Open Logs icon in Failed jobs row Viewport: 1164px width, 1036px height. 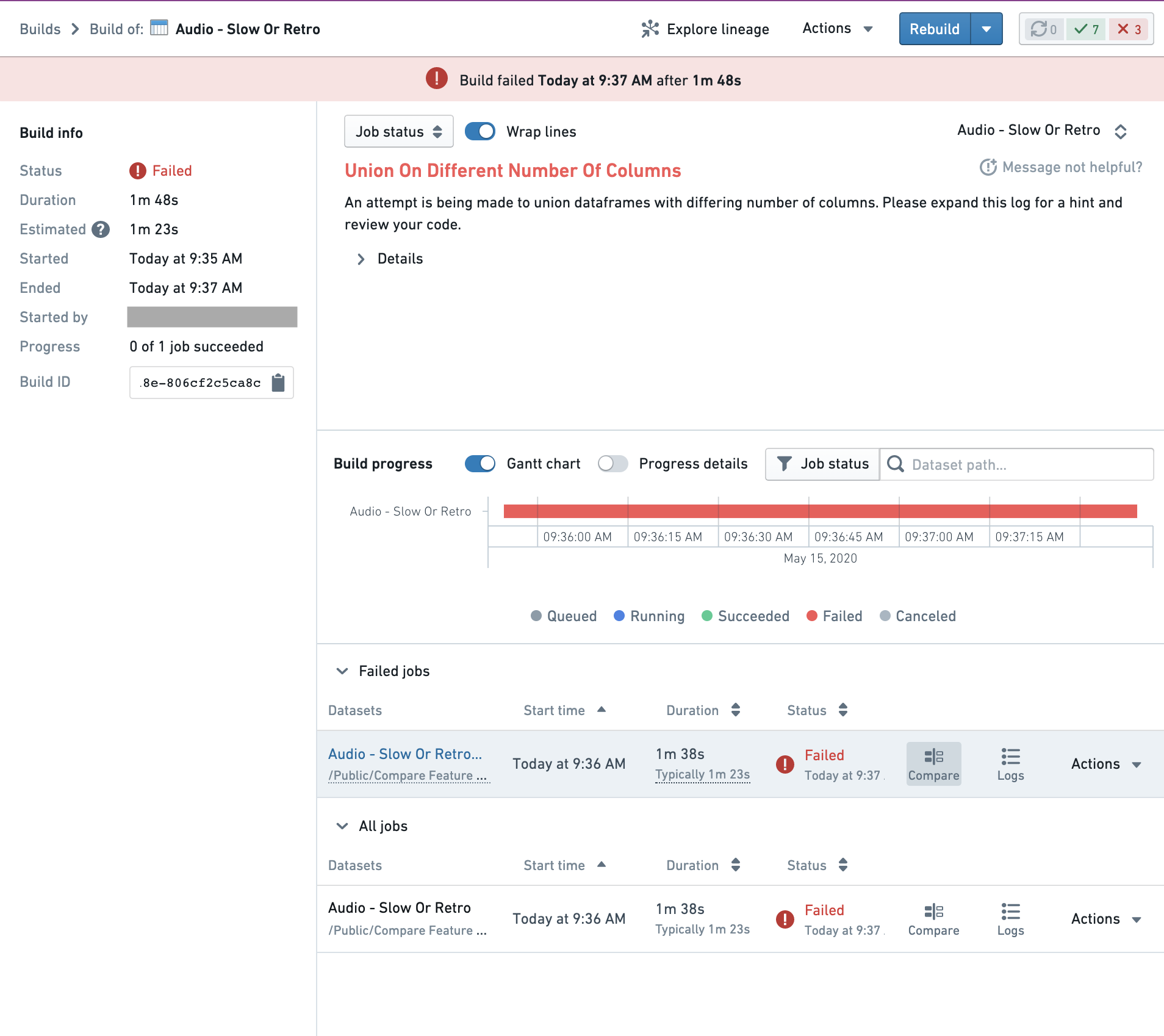[1010, 764]
